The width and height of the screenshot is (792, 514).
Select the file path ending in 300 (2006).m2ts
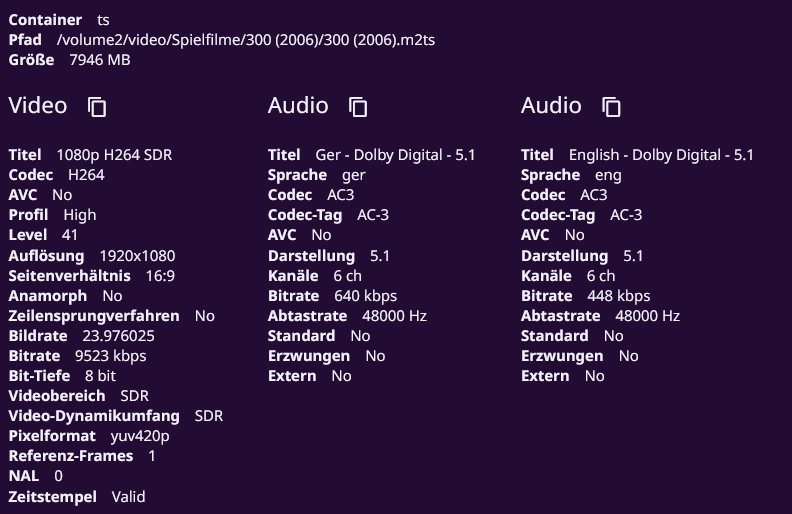coord(245,40)
